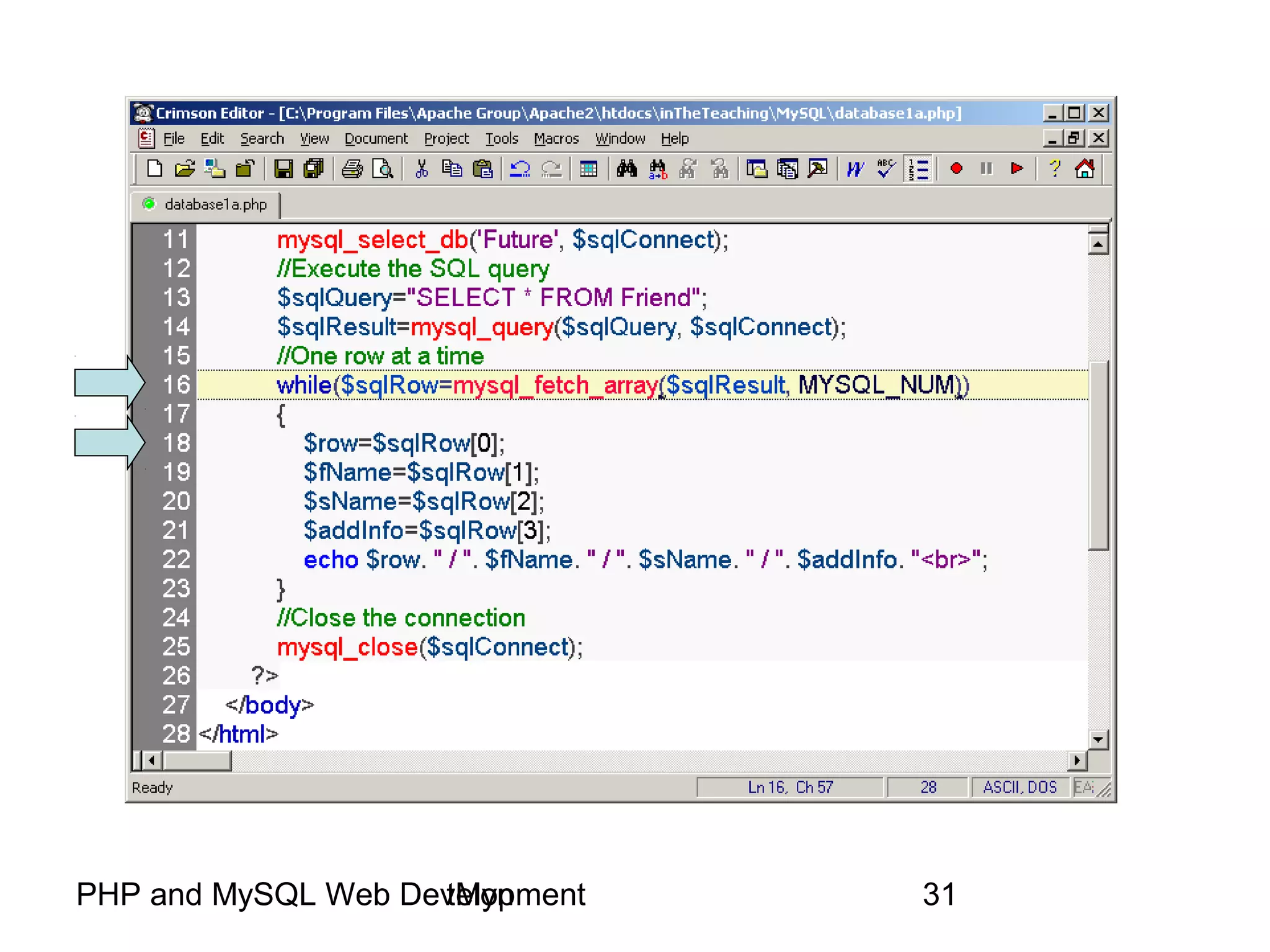This screenshot has height=952, width=1270.
Task: Click the home page icon
Action: click(x=1085, y=169)
